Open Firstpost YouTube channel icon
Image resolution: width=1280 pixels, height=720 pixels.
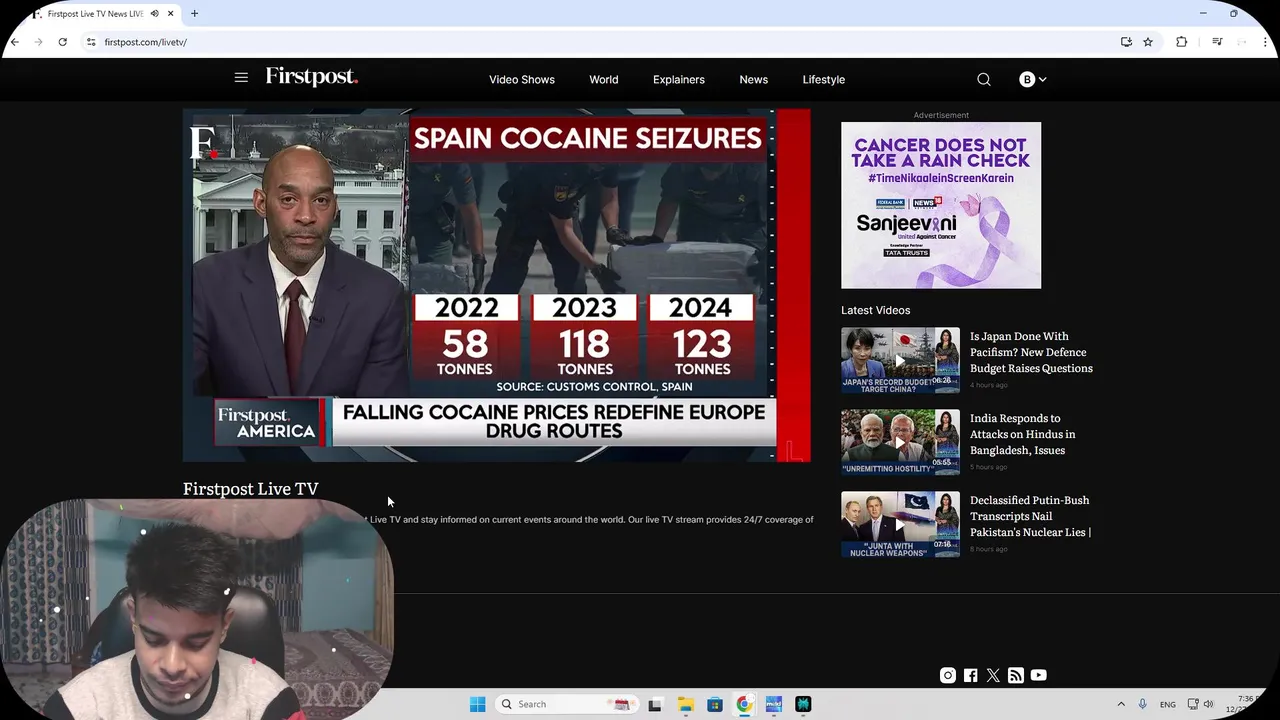[1039, 675]
